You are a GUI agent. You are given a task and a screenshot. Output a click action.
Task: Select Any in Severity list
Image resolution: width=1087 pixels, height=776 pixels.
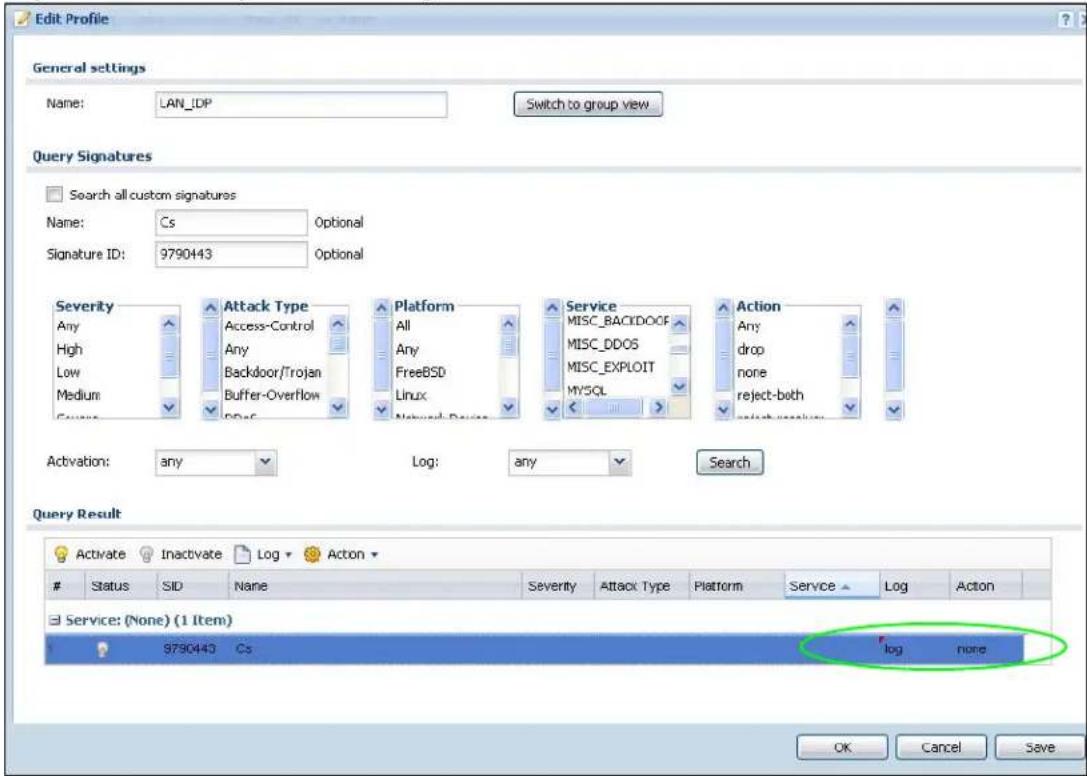click(68, 326)
